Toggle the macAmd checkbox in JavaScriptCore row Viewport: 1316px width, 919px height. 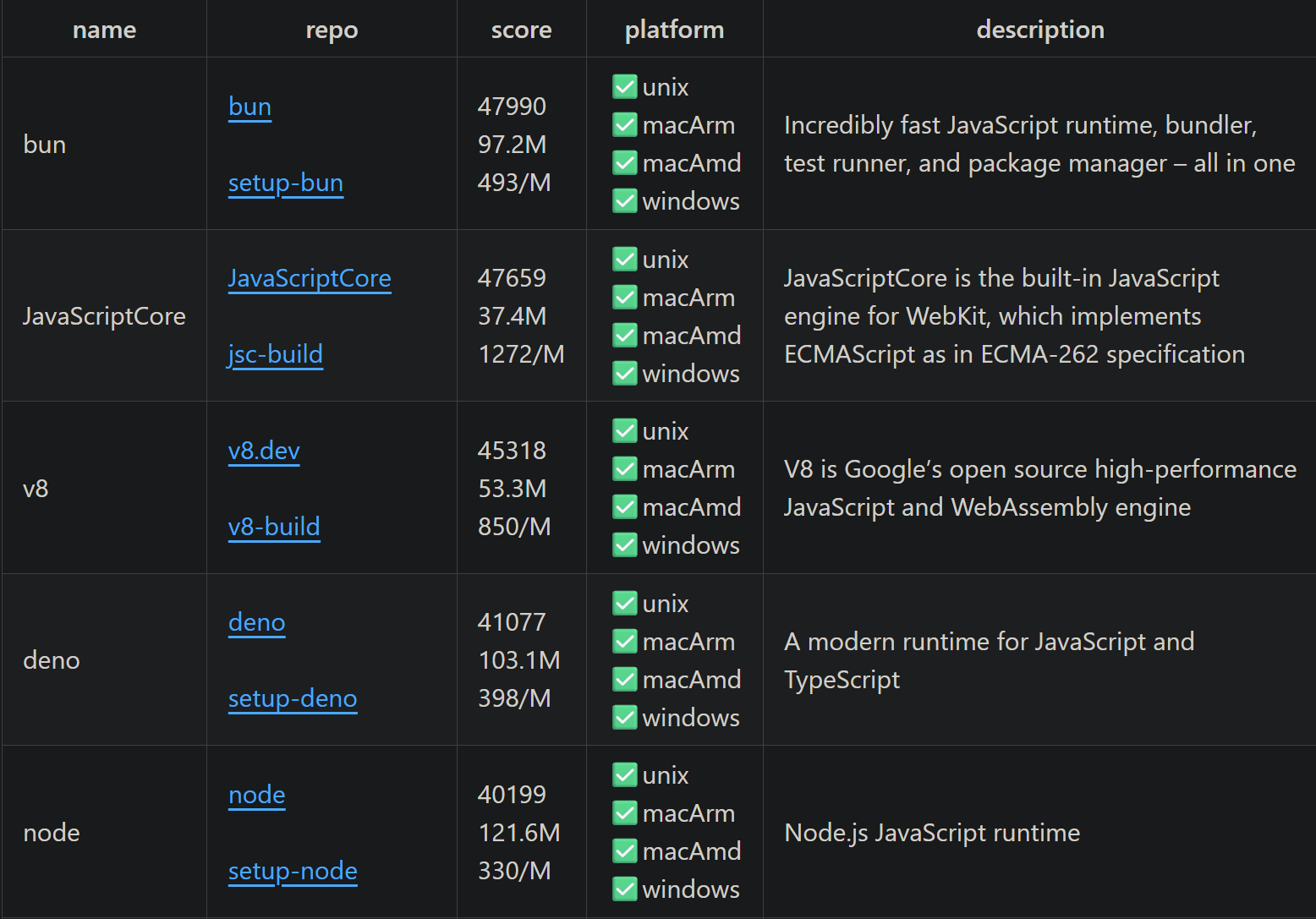(x=625, y=335)
